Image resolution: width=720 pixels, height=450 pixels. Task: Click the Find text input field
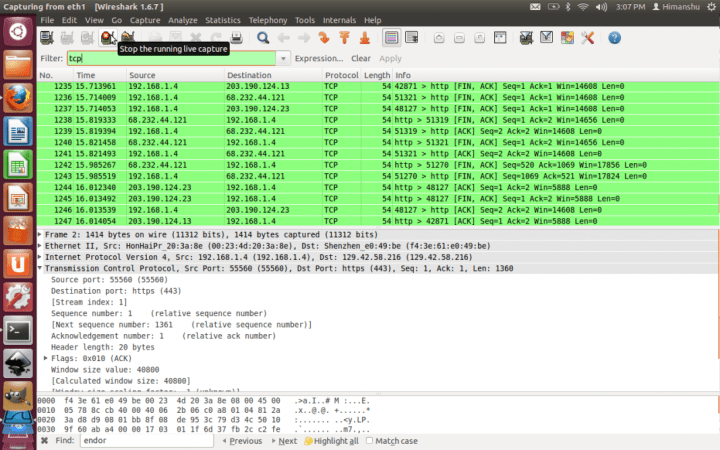pyautogui.click(x=147, y=441)
